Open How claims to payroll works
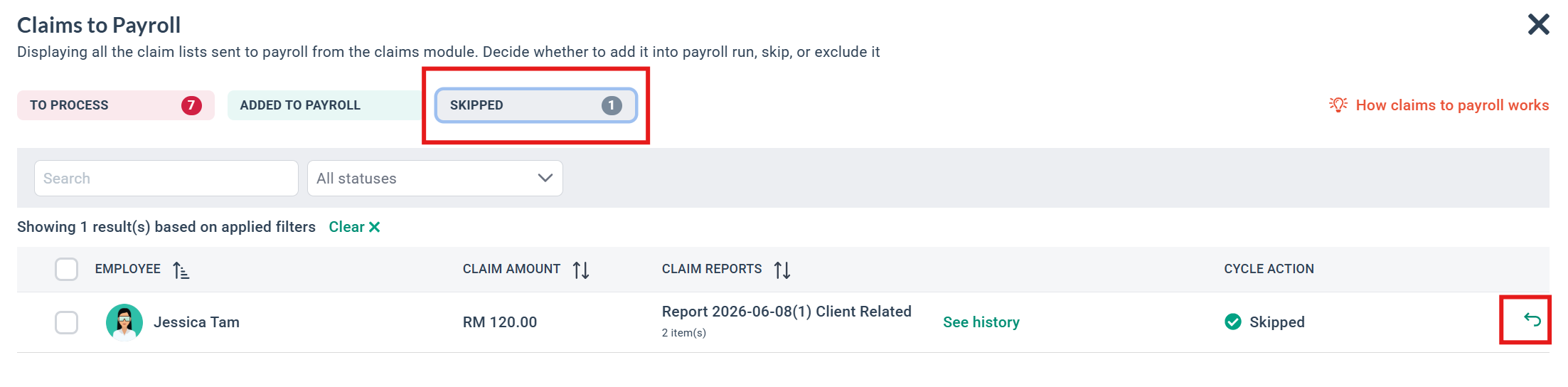 [1452, 105]
